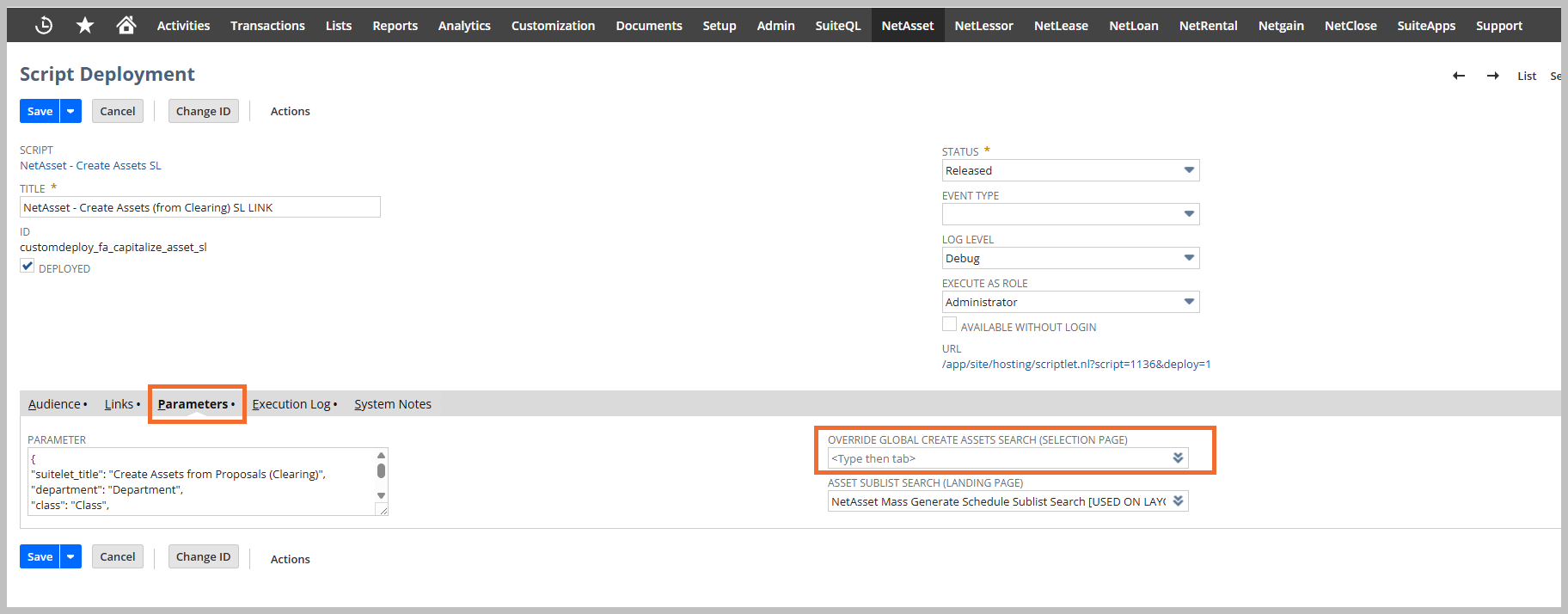Open the Transactions menu
1568x614 pixels.
267,26
